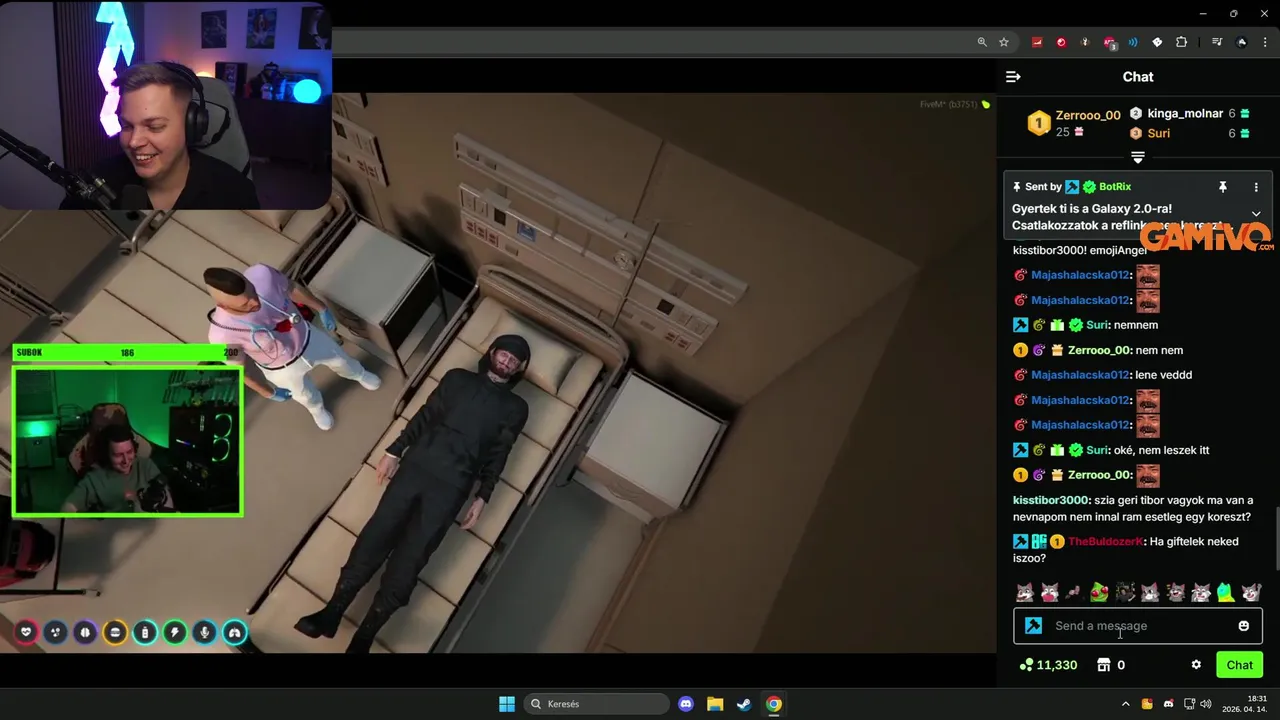Click the Send a message input field
Image resolution: width=1280 pixels, height=720 pixels.
[x=1138, y=626]
